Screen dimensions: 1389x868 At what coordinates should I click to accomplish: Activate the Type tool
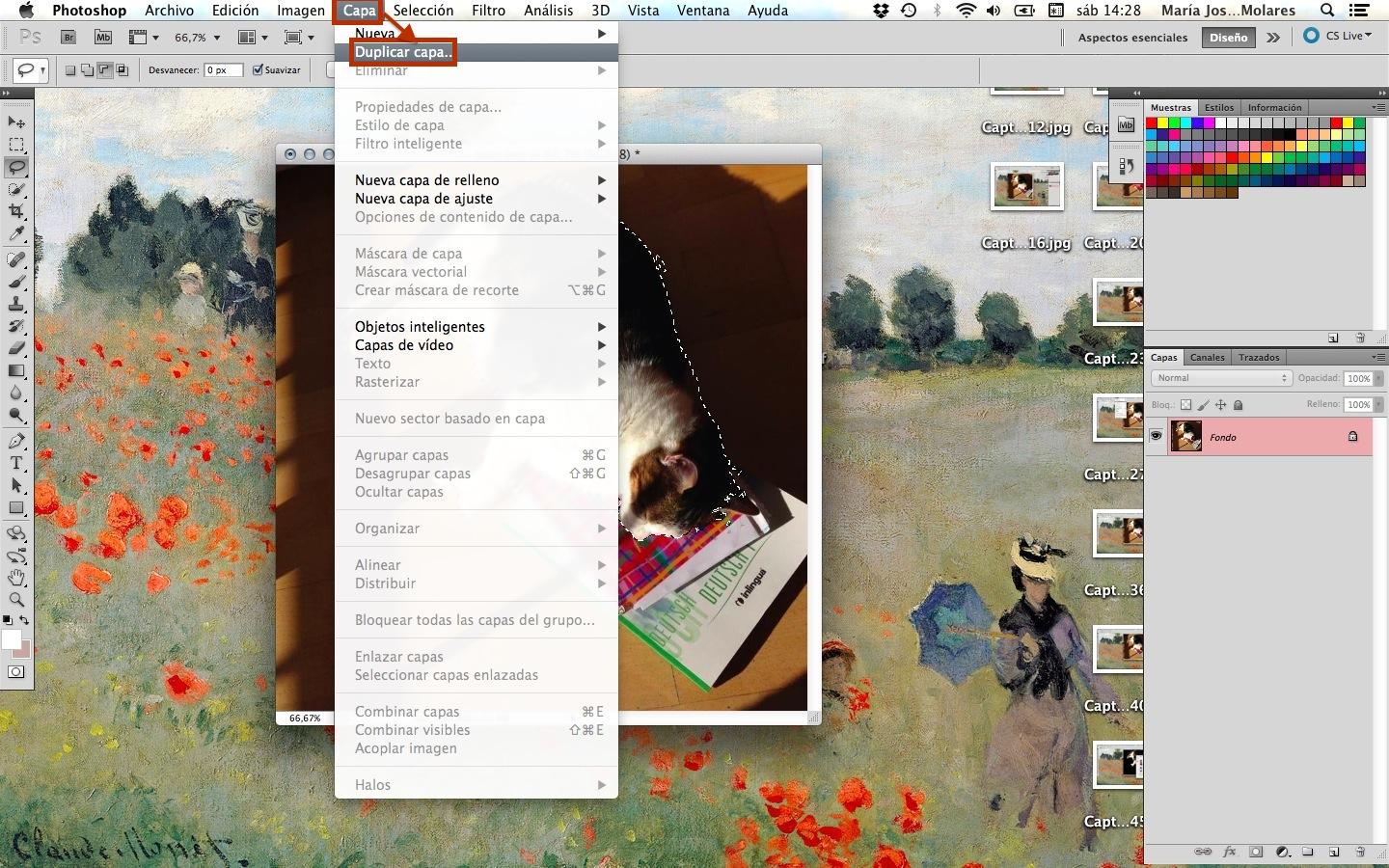(x=16, y=464)
